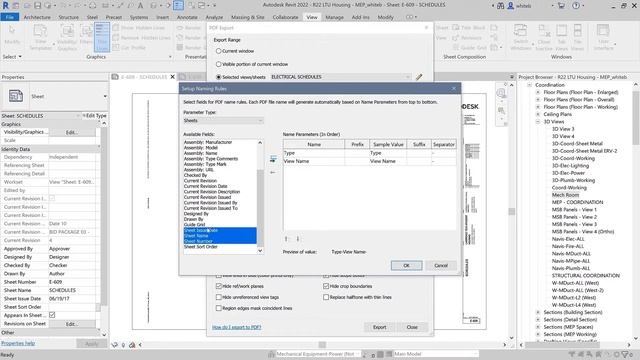Click the signed-in user icon whiteb
Image resolution: width=640 pixels, height=360 pixels.
coord(511,5)
